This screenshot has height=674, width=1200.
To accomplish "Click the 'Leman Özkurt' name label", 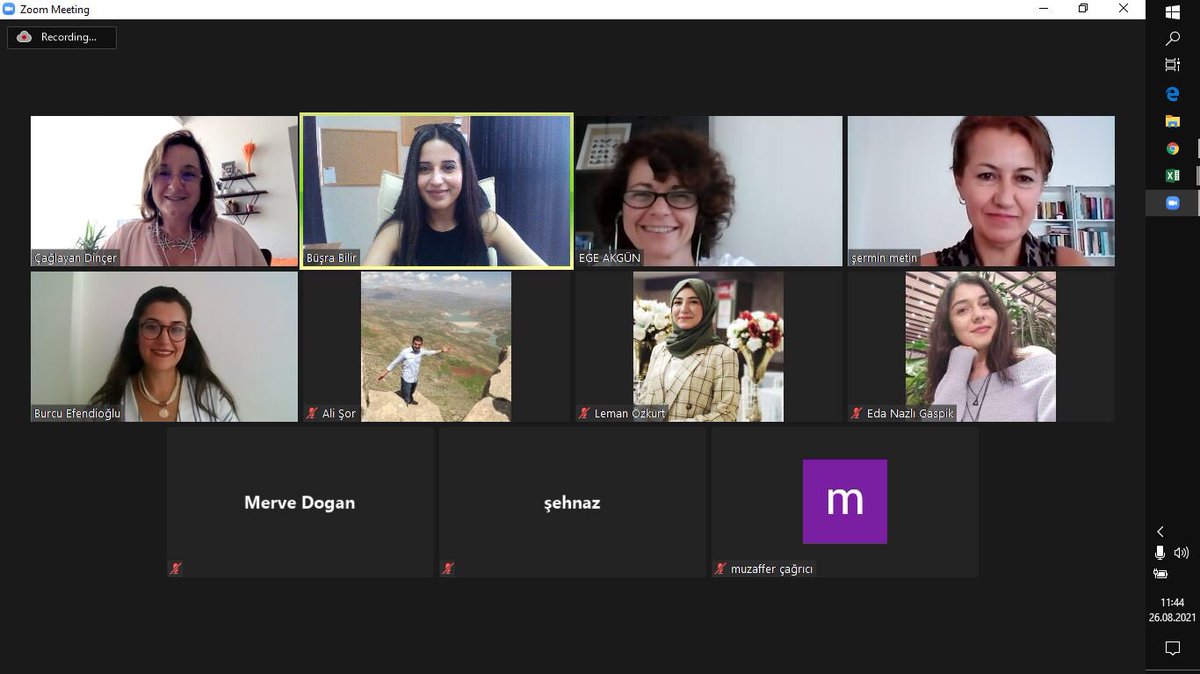I will coord(630,413).
